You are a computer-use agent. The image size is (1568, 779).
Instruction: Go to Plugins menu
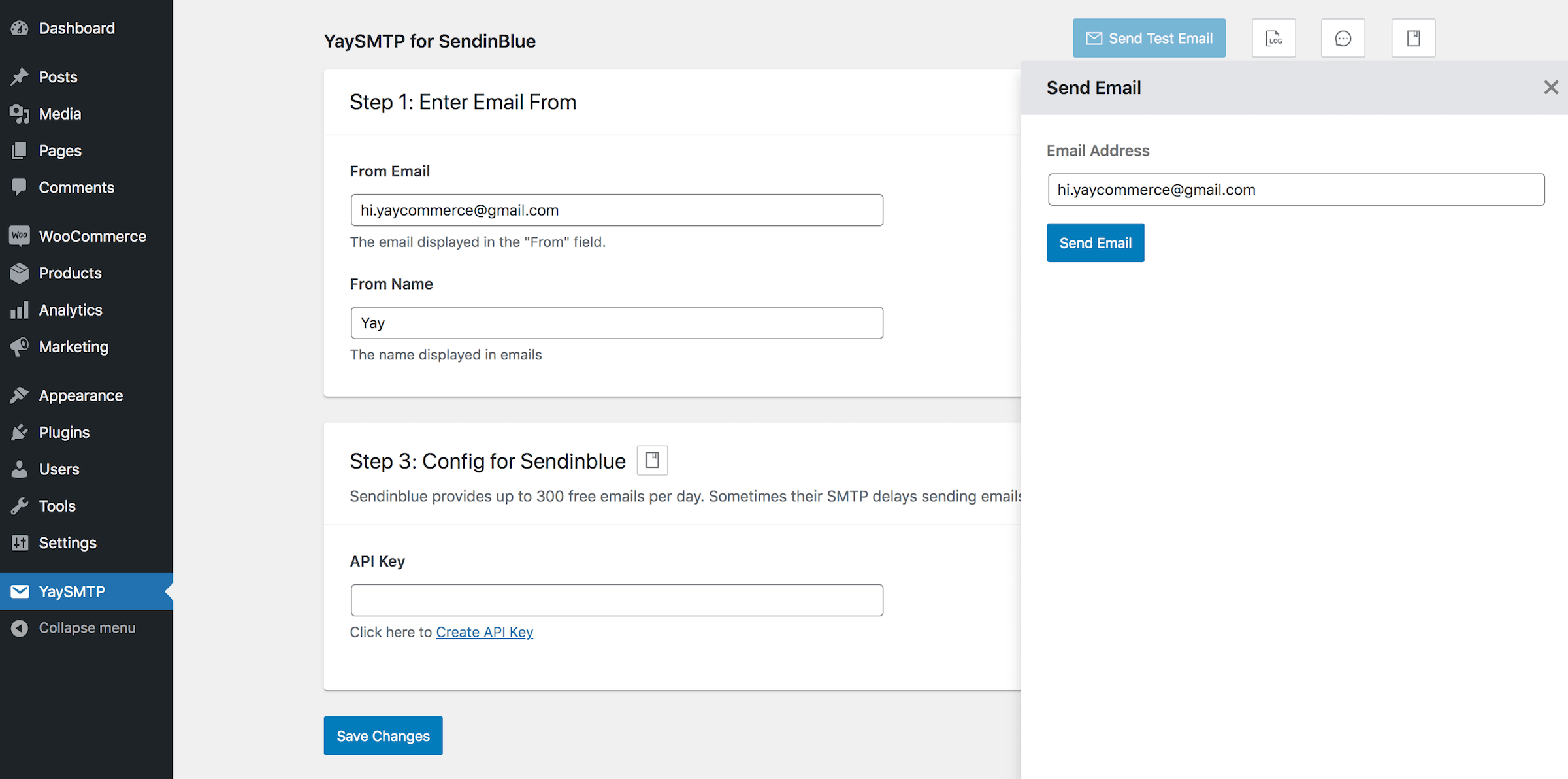pos(86,432)
